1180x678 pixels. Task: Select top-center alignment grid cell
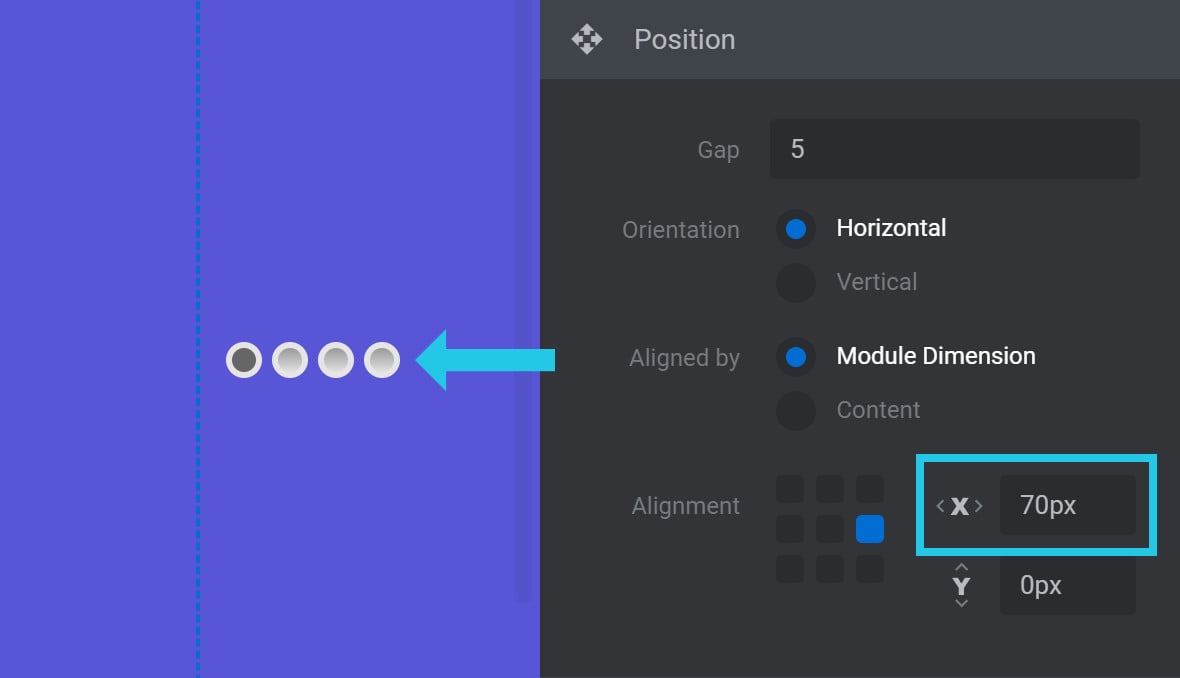pyautogui.click(x=830, y=489)
